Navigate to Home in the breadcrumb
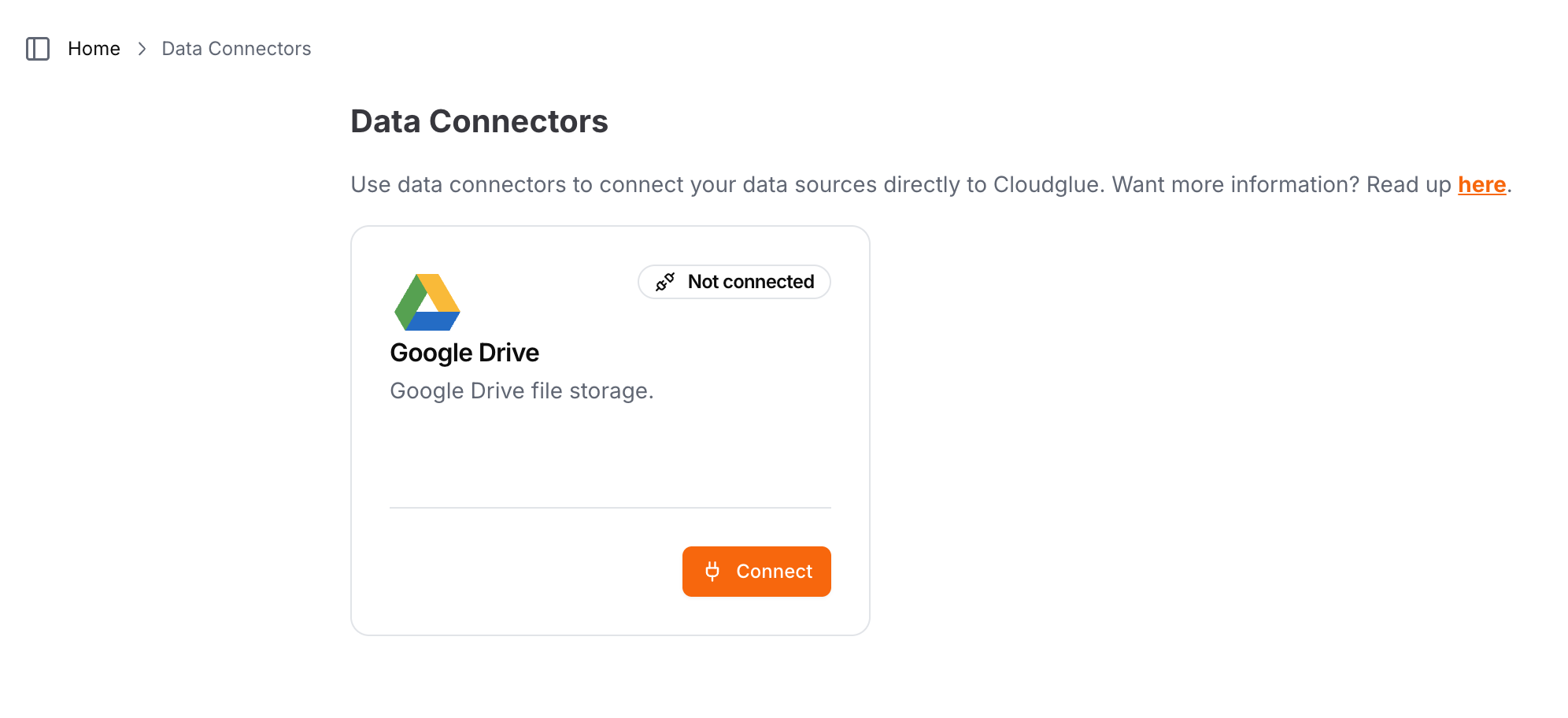Image resolution: width=1568 pixels, height=718 pixels. [94, 48]
